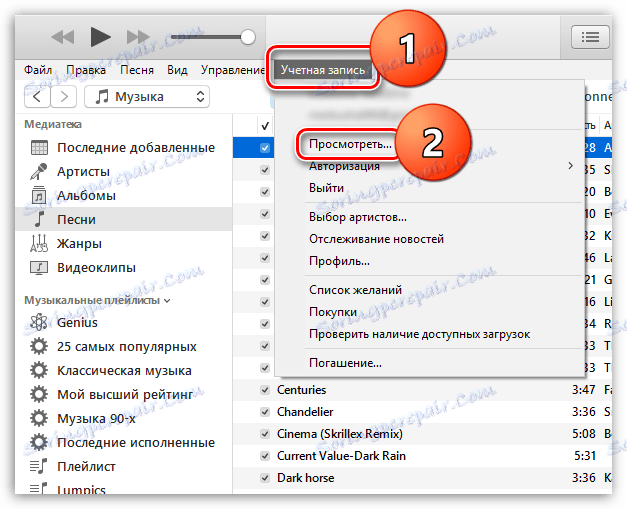This screenshot has width=627, height=509.
Task: Select Отслеживание новостей menu entry
Action: pos(376,239)
